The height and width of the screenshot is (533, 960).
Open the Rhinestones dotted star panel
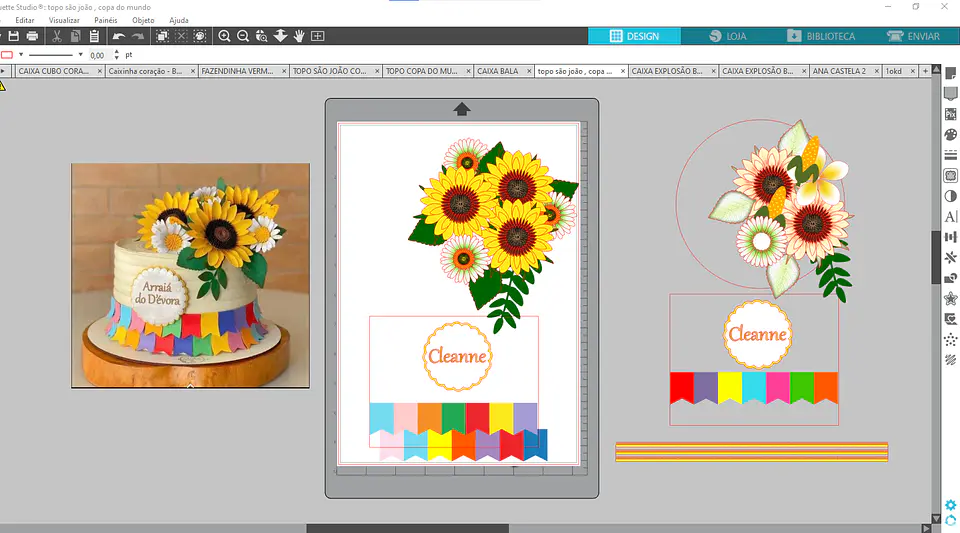pyautogui.click(x=950, y=340)
